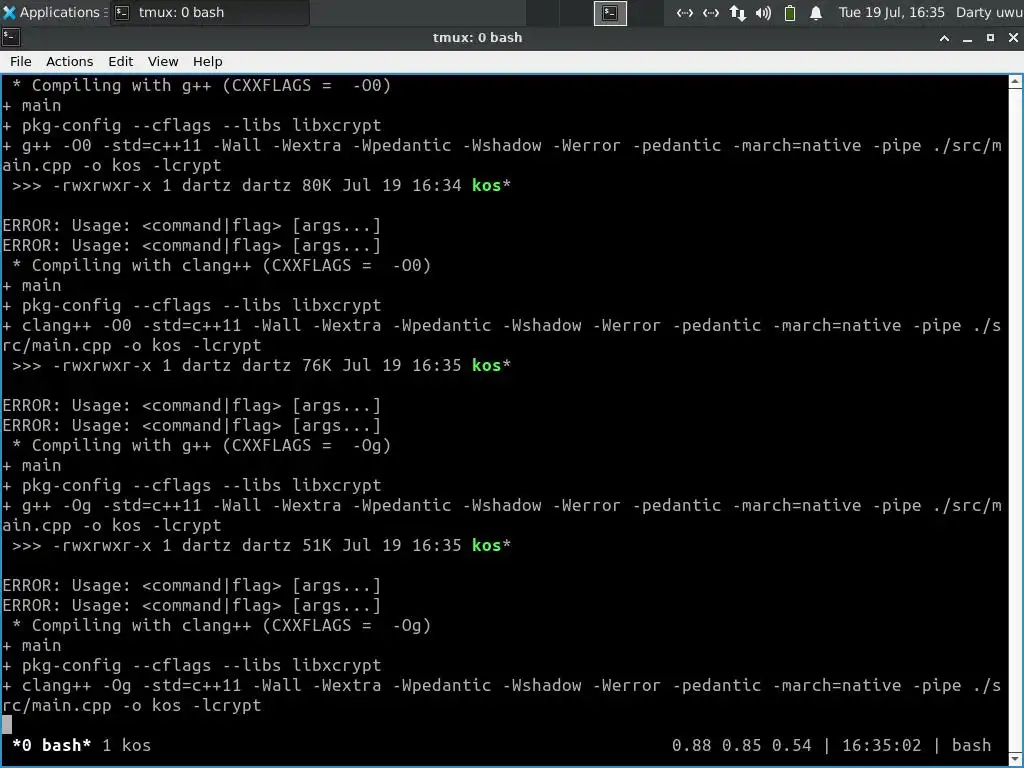Open the Actions menu
1024x768 pixels.
click(x=69, y=61)
